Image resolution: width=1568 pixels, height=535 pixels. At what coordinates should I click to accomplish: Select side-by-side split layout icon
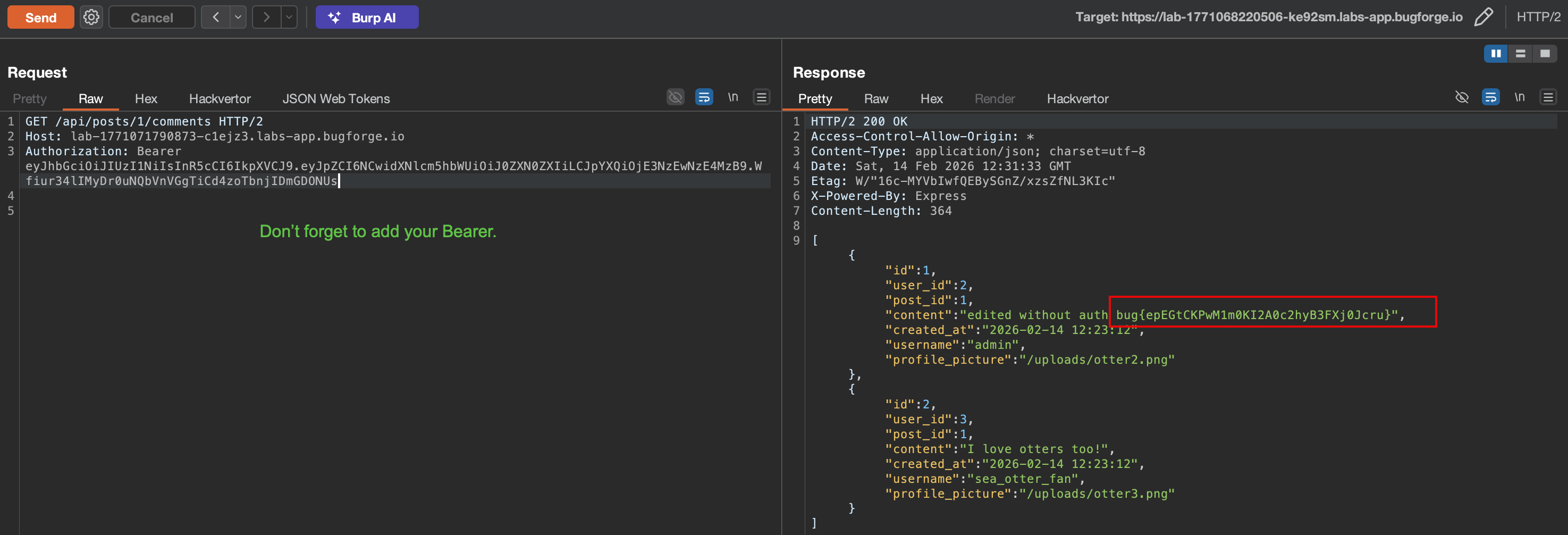[x=1496, y=54]
